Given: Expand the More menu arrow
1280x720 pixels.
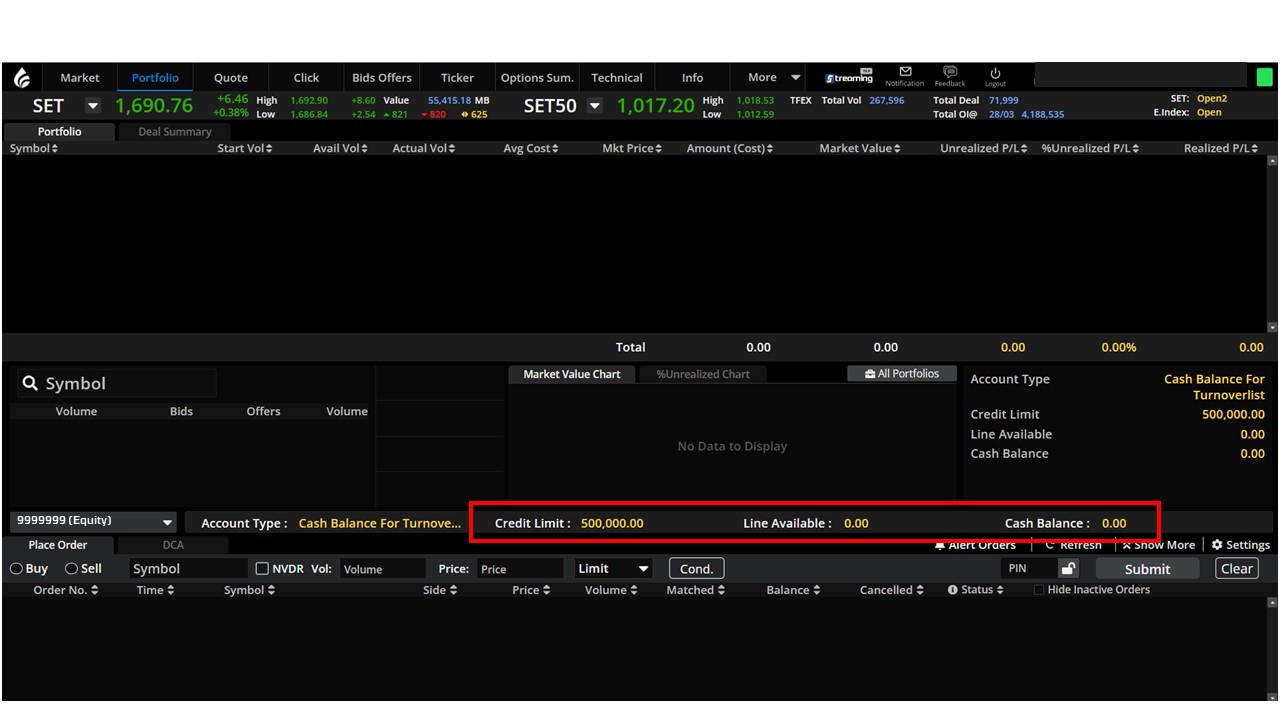Looking at the screenshot, I should (796, 78).
